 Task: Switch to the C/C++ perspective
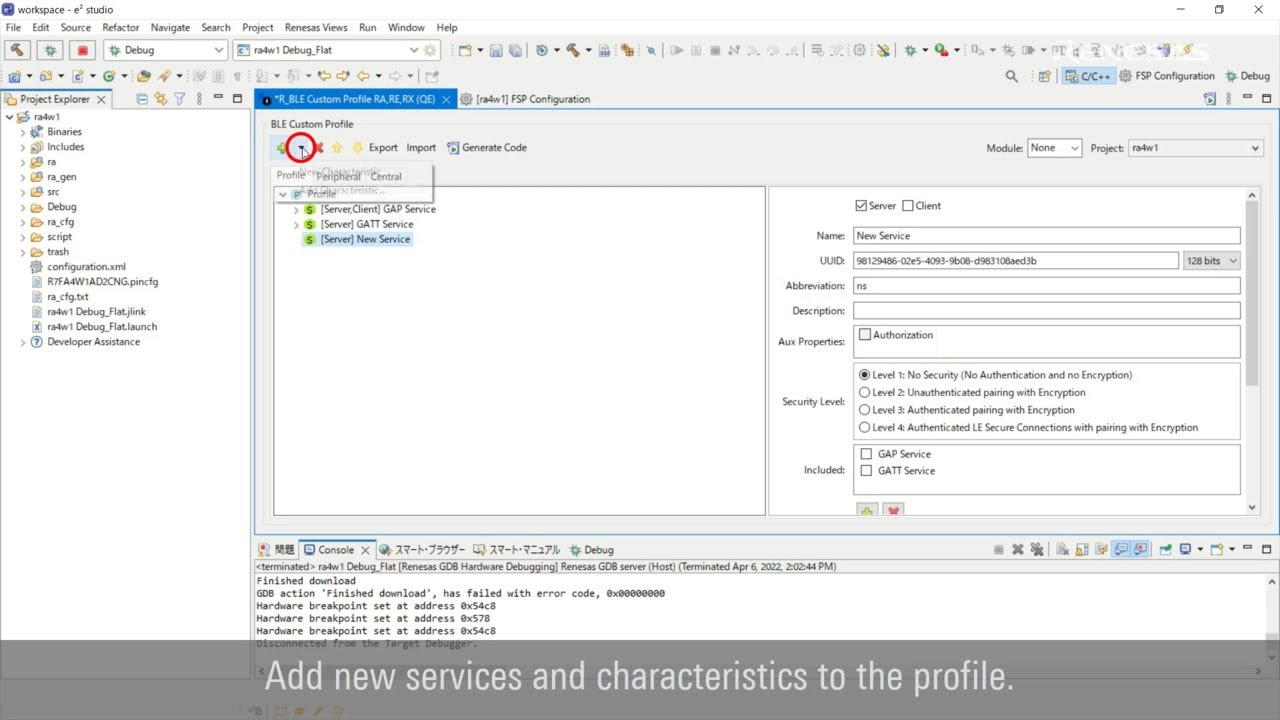1088,76
